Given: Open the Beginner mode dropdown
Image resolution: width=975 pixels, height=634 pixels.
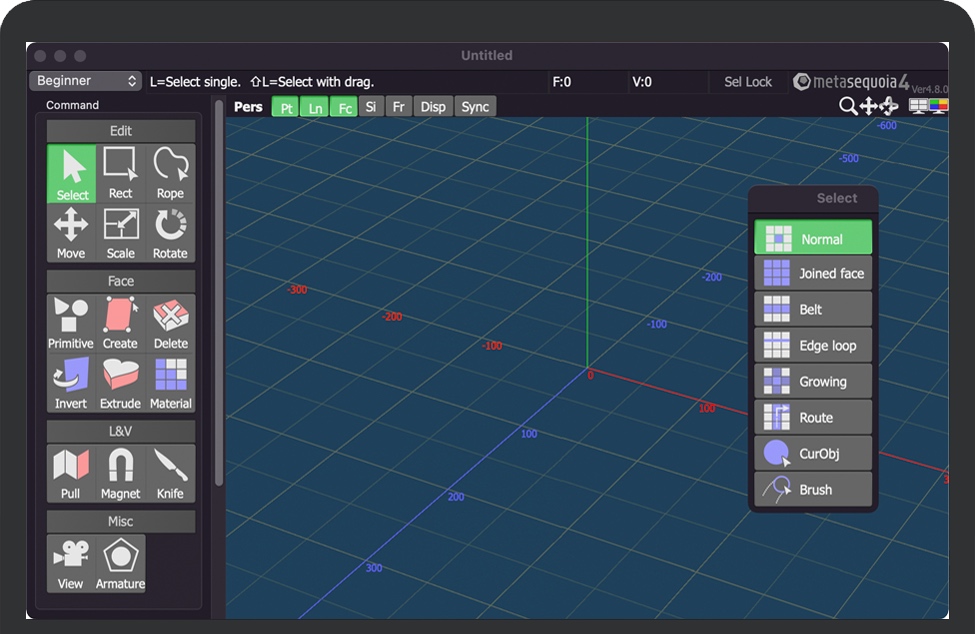Looking at the screenshot, I should tap(87, 81).
